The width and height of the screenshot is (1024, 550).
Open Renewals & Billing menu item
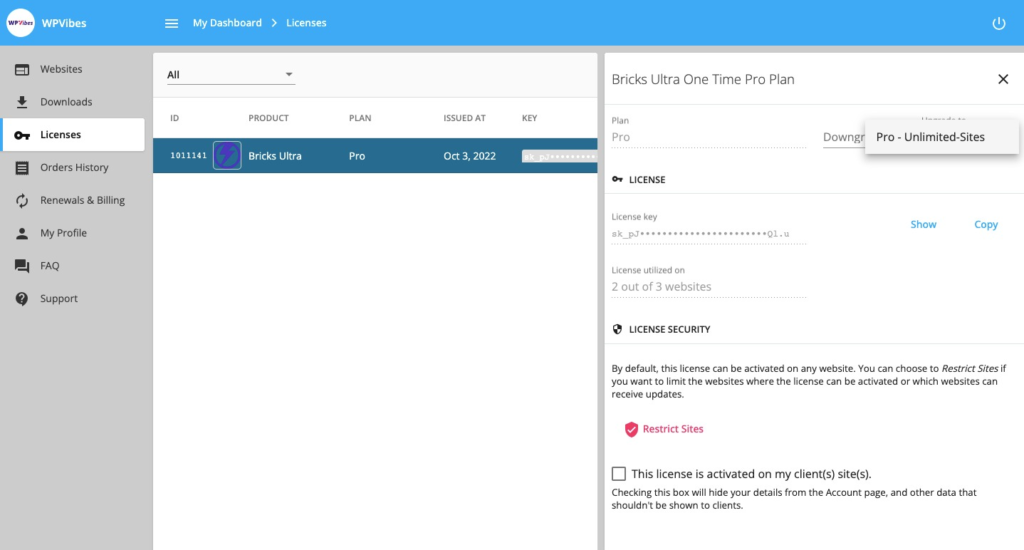tap(73, 200)
